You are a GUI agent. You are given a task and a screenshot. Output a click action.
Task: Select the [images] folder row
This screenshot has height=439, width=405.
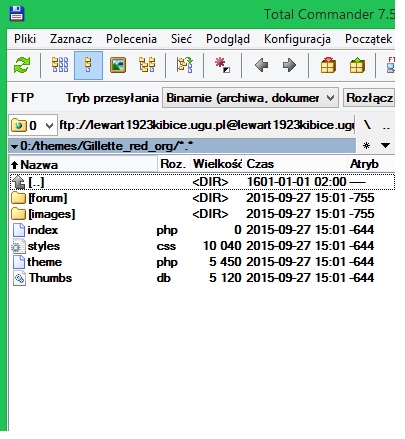202,214
